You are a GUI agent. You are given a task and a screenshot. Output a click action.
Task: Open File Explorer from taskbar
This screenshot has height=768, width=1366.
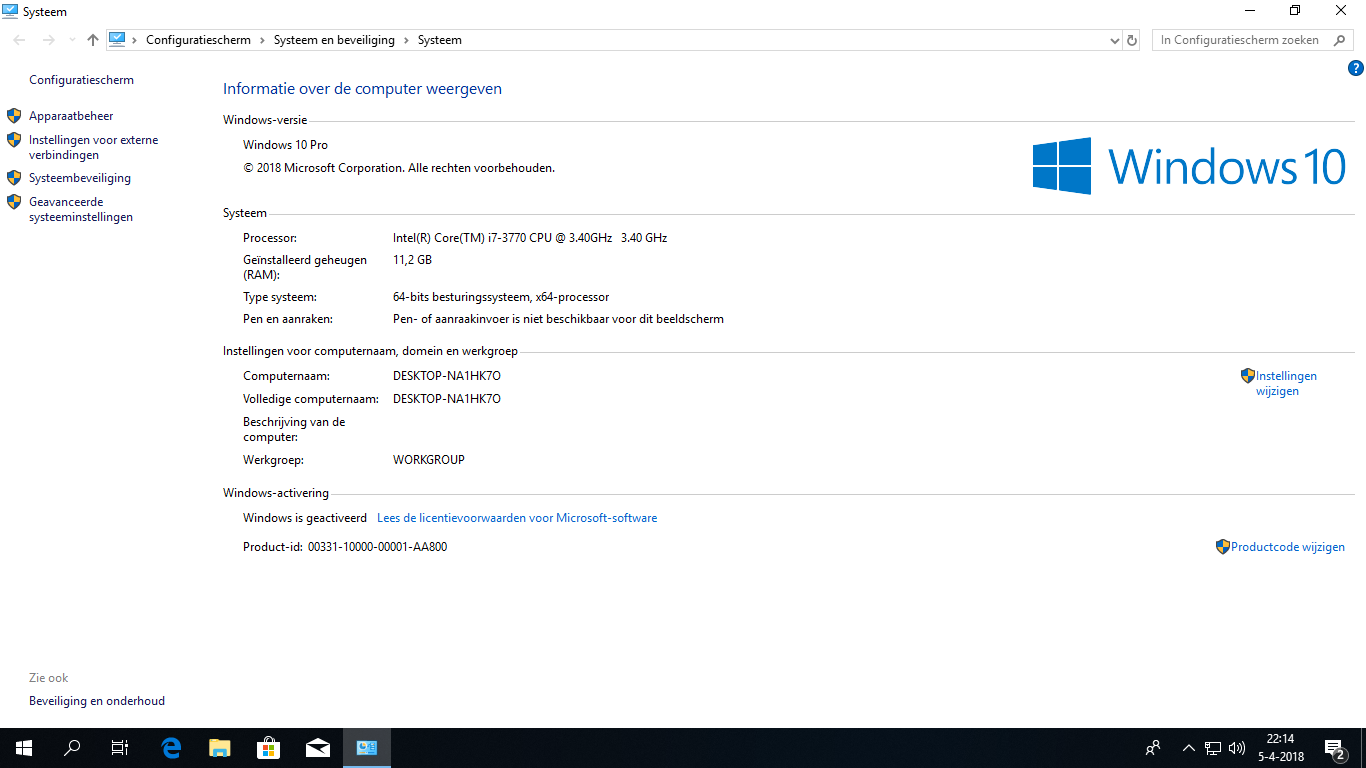point(220,748)
